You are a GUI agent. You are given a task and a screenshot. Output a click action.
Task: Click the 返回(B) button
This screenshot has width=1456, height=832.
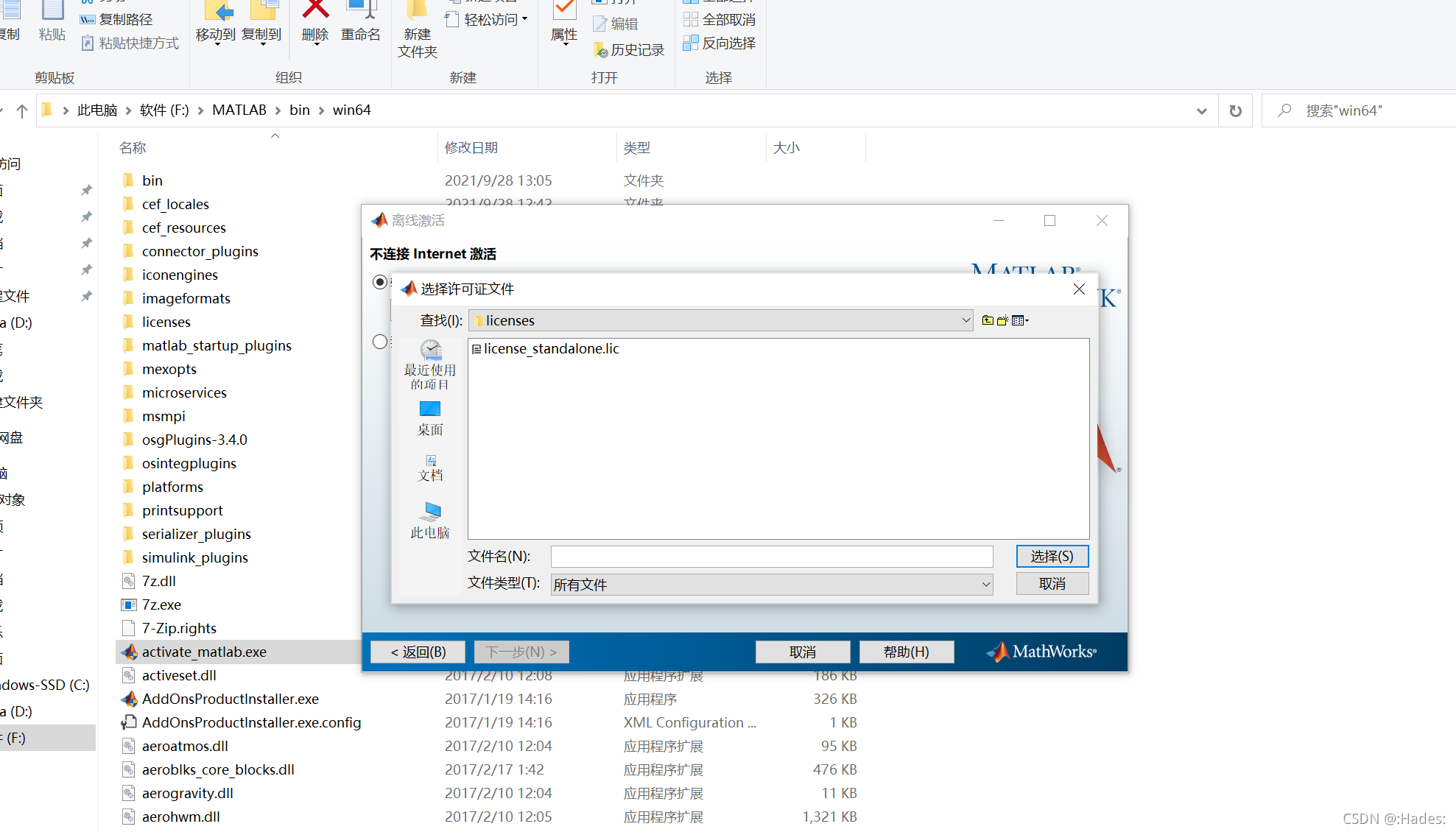coord(417,652)
